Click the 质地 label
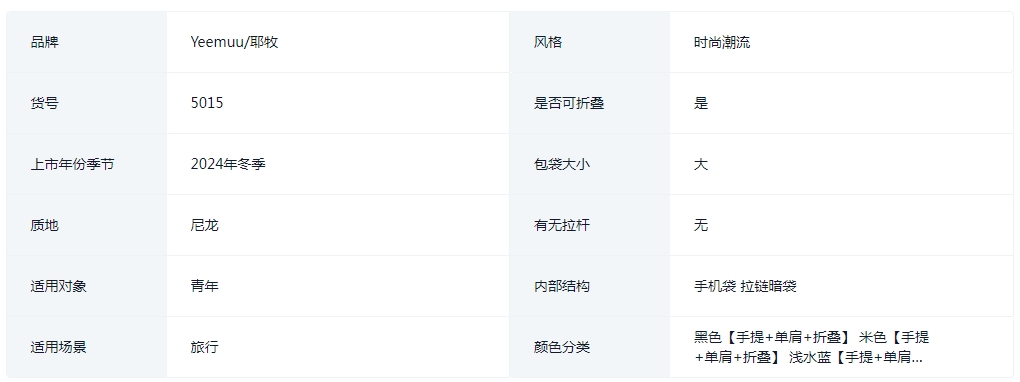The height and width of the screenshot is (382, 1020). [x=44, y=225]
